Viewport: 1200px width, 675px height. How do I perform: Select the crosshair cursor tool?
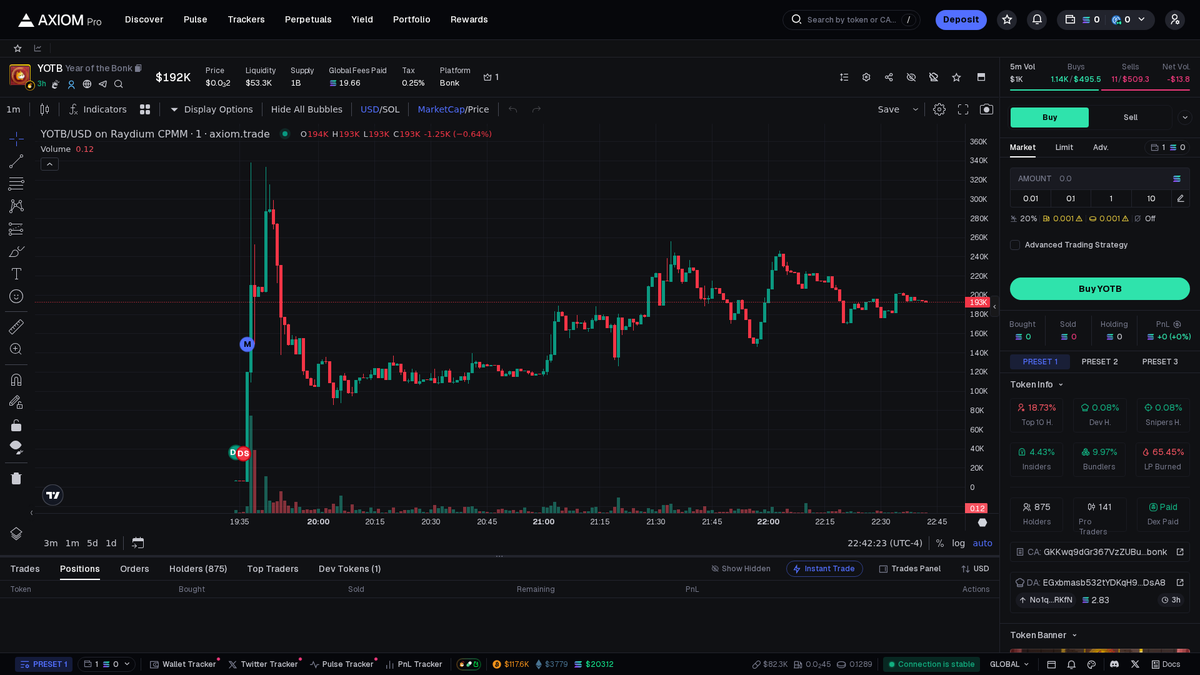[16, 138]
